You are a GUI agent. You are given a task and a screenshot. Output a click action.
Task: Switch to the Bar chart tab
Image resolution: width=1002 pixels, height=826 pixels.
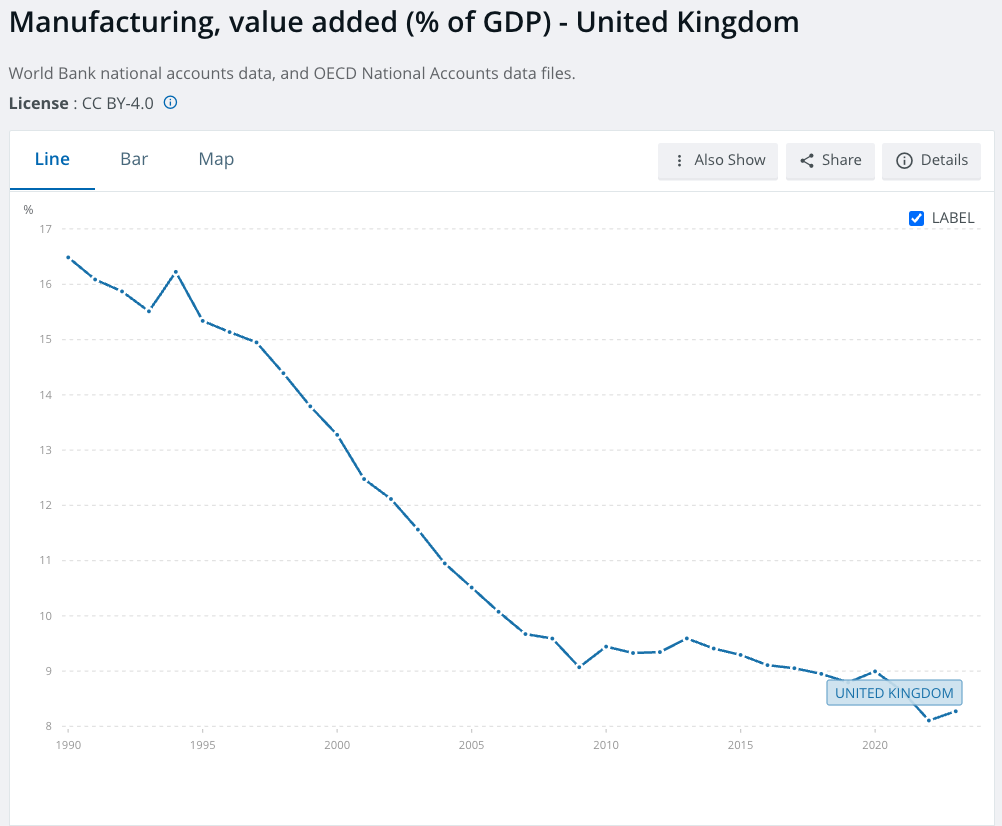tap(134, 159)
